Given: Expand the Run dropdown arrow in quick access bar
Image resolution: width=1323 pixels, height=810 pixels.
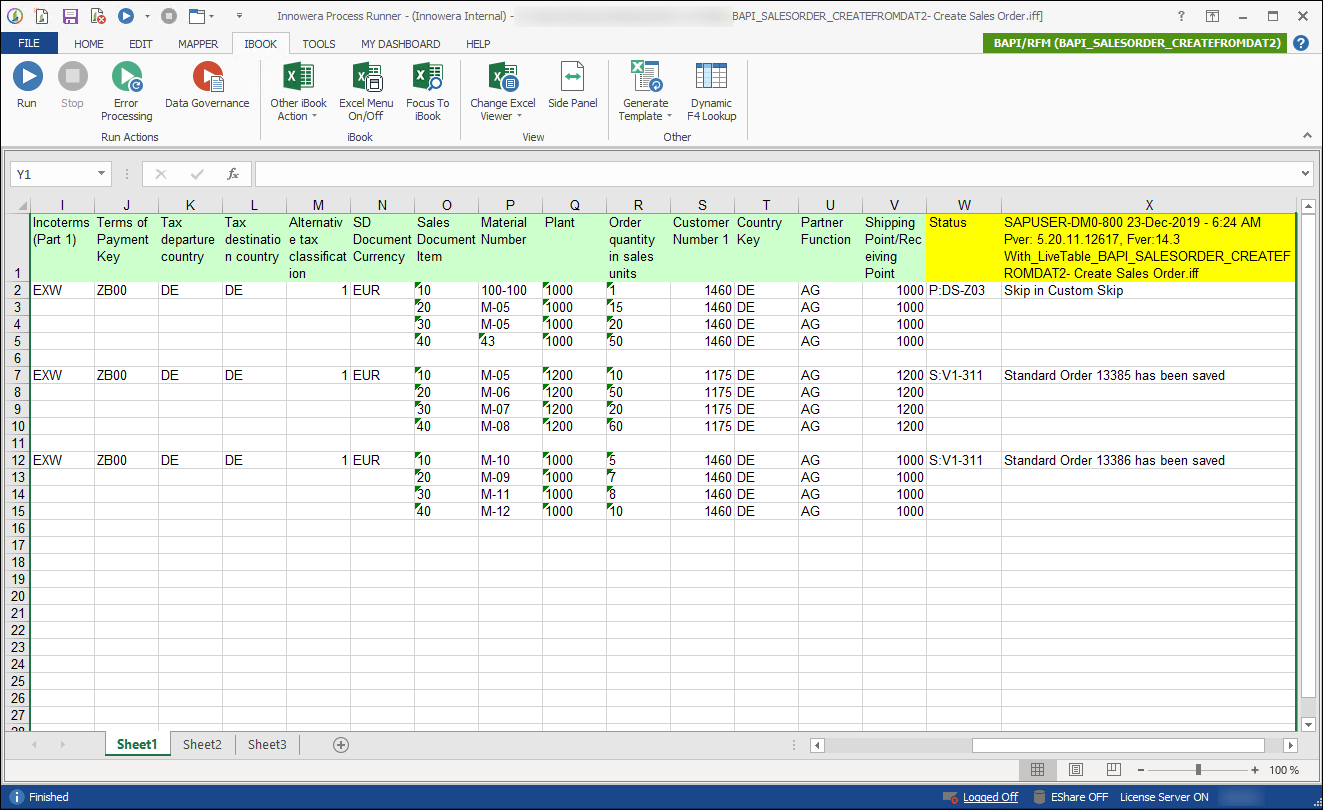Looking at the screenshot, I should tap(148, 16).
